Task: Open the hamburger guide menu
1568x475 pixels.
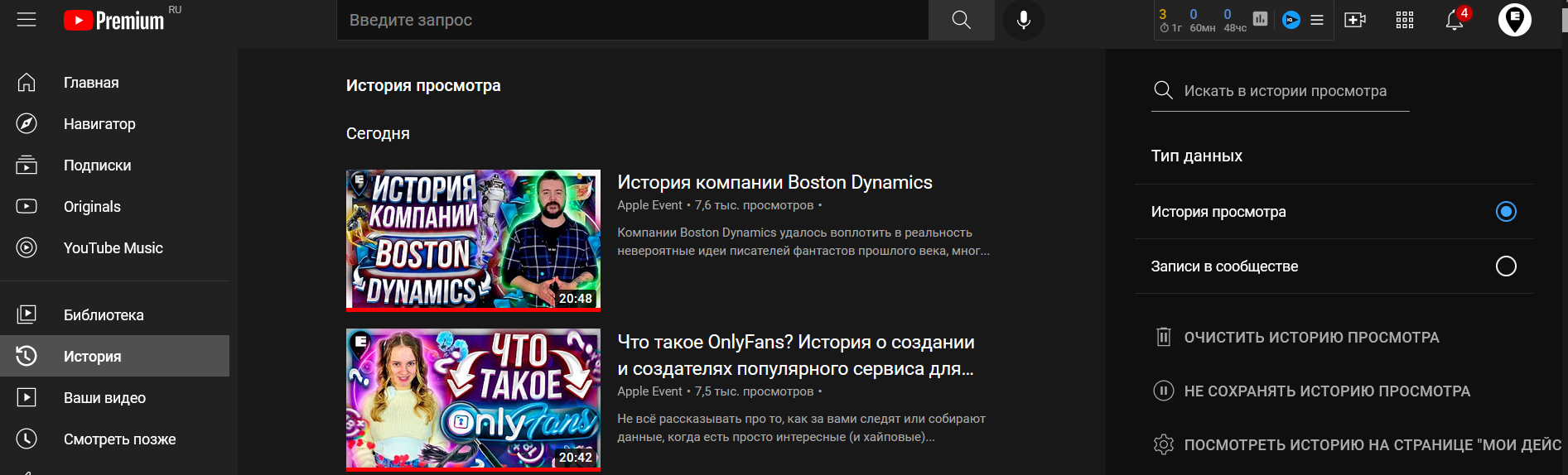Action: tap(27, 20)
